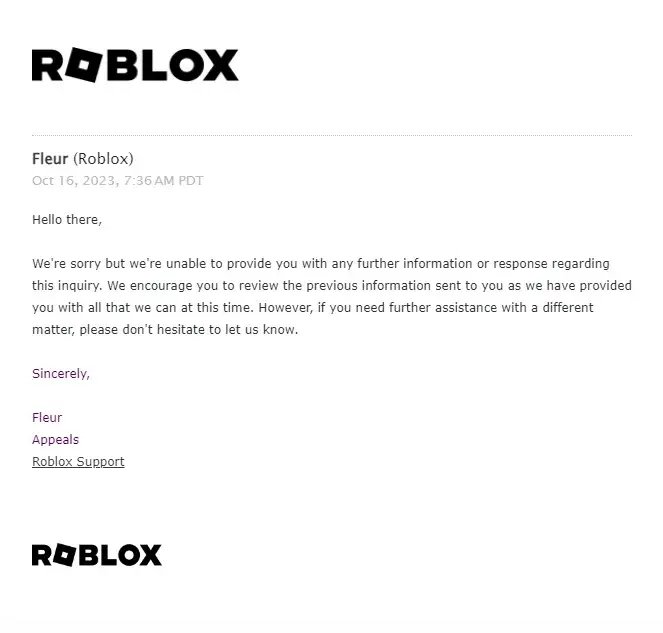This screenshot has width=663, height=633.
Task: Click the purple Fleur signature name
Action: pyautogui.click(x=47, y=418)
